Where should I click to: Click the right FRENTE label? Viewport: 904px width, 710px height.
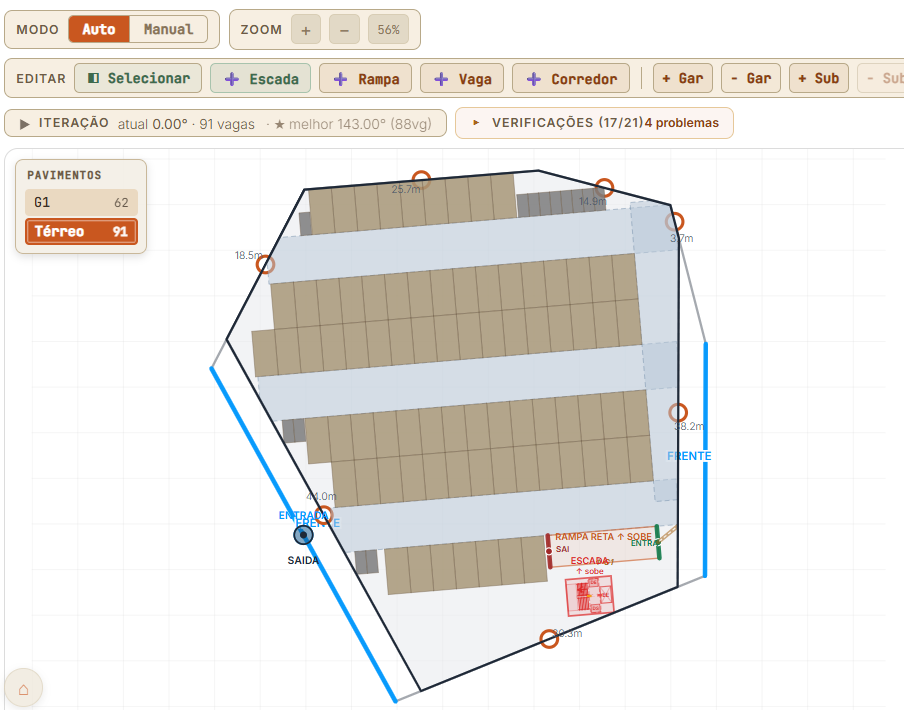[x=689, y=456]
